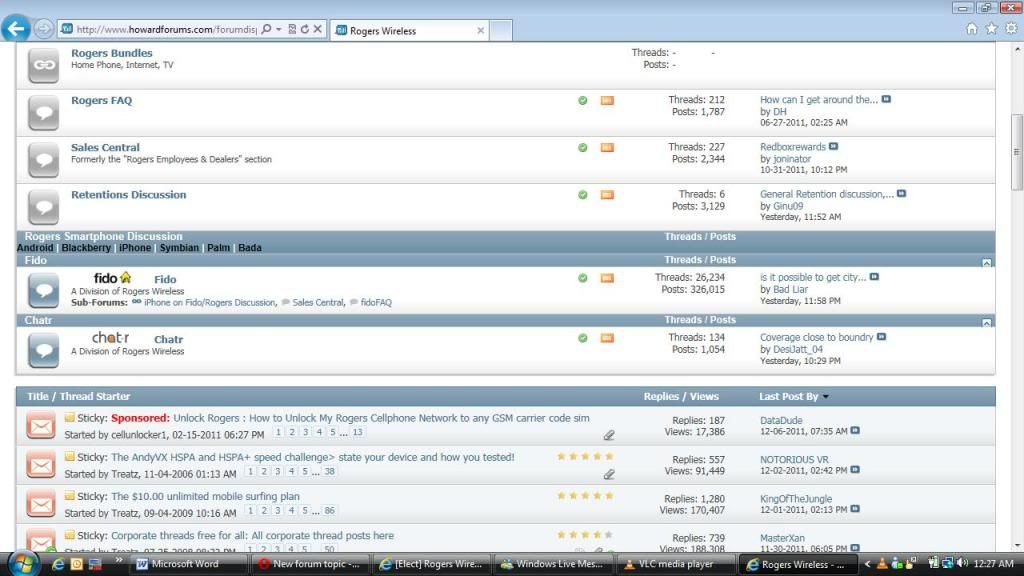The height and width of the screenshot is (576, 1024).
Task: Open a new blank tab
Action: pos(501,31)
